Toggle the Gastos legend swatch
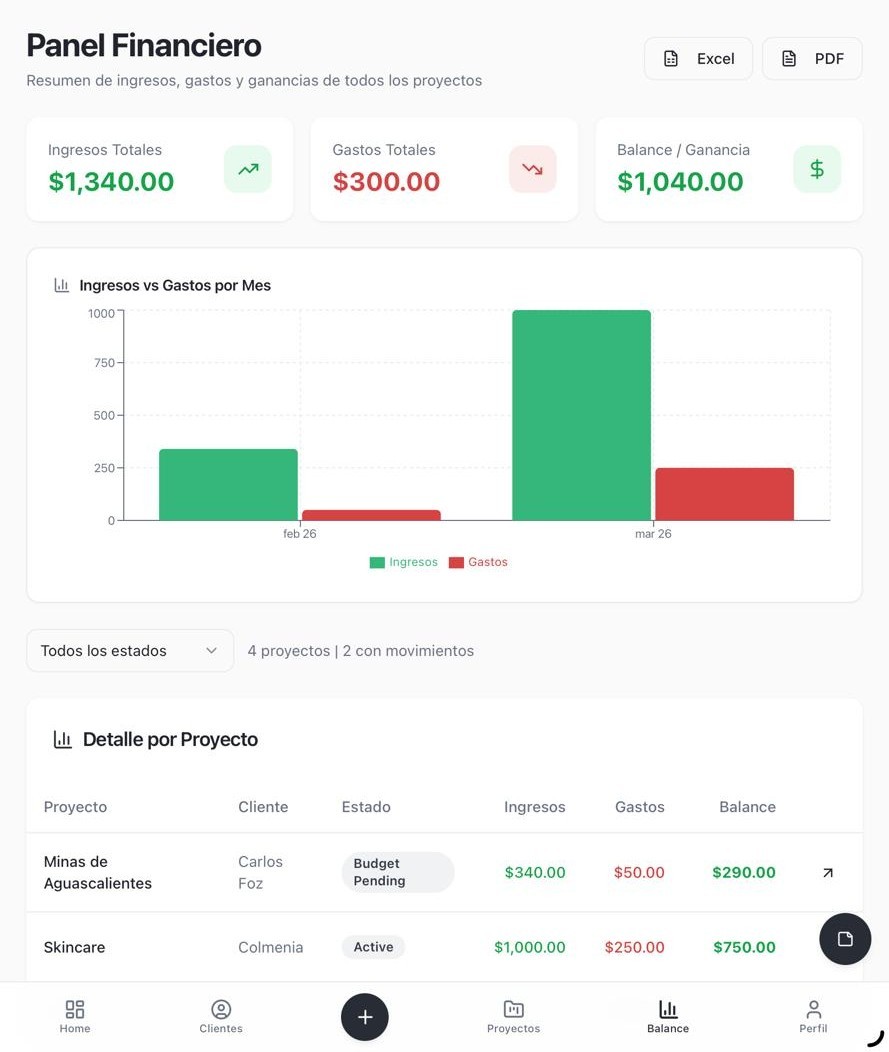The width and height of the screenshot is (889, 1052). pos(456,562)
